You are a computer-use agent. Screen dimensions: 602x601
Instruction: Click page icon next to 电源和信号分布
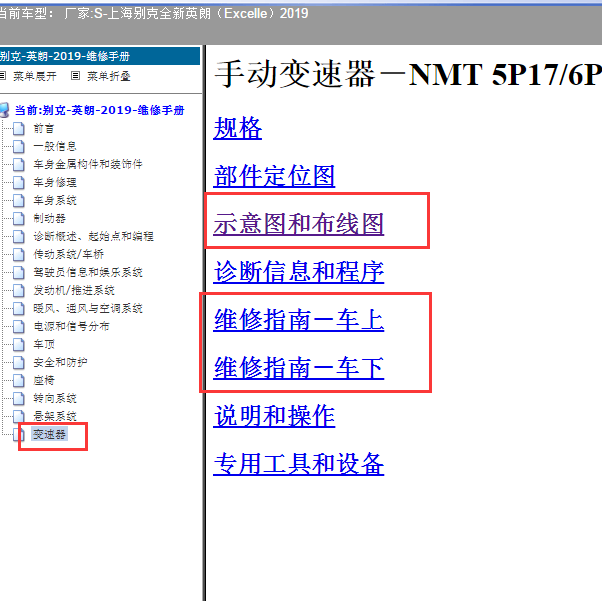(18, 326)
